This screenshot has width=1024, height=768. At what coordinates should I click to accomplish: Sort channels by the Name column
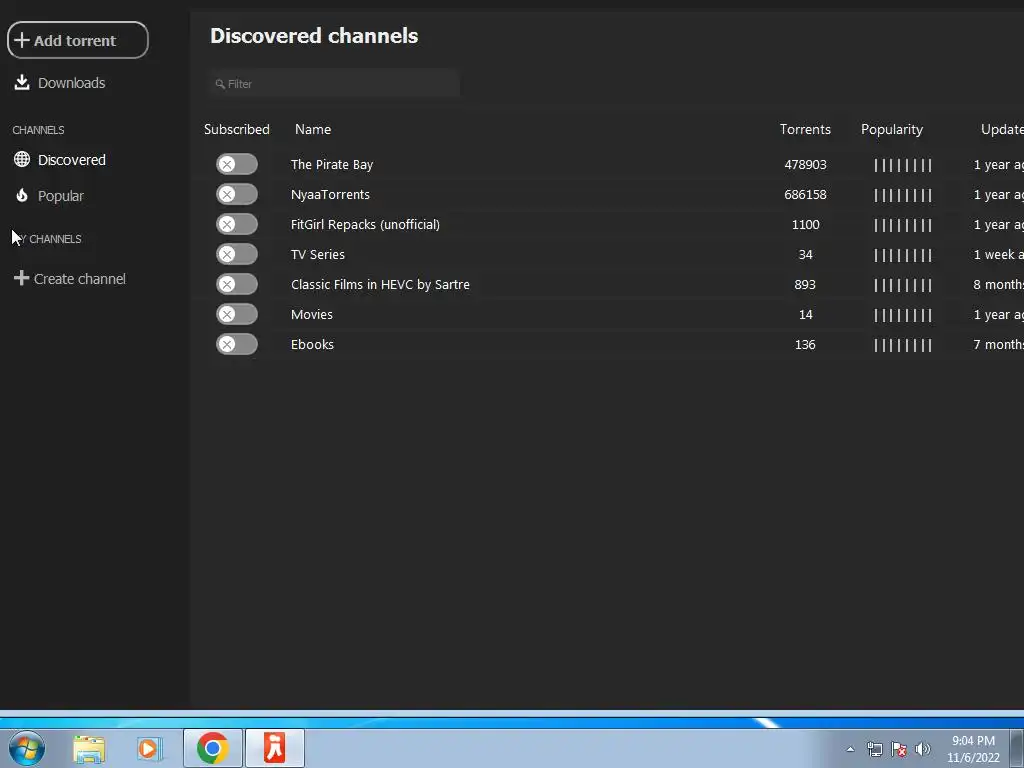pyautogui.click(x=313, y=129)
